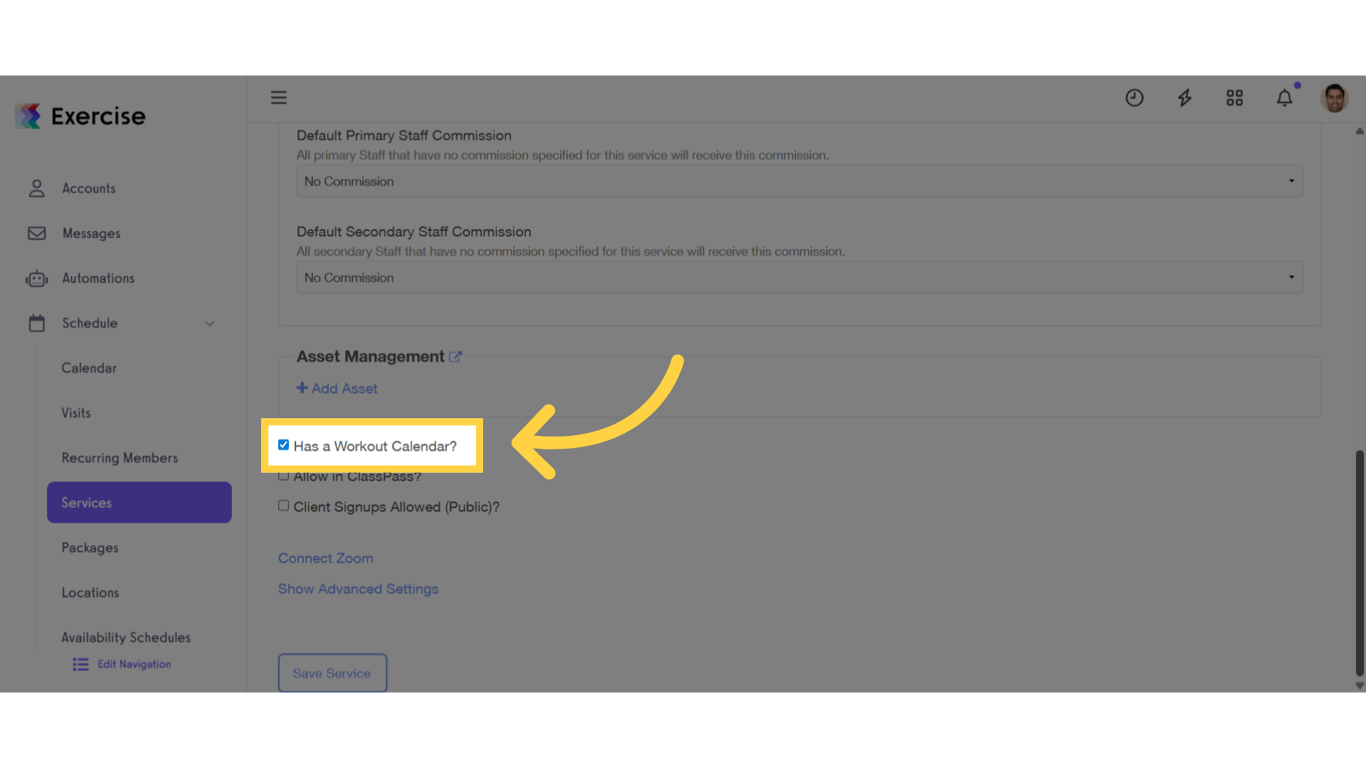Click the Default Primary Staff Commission label

[404, 135]
